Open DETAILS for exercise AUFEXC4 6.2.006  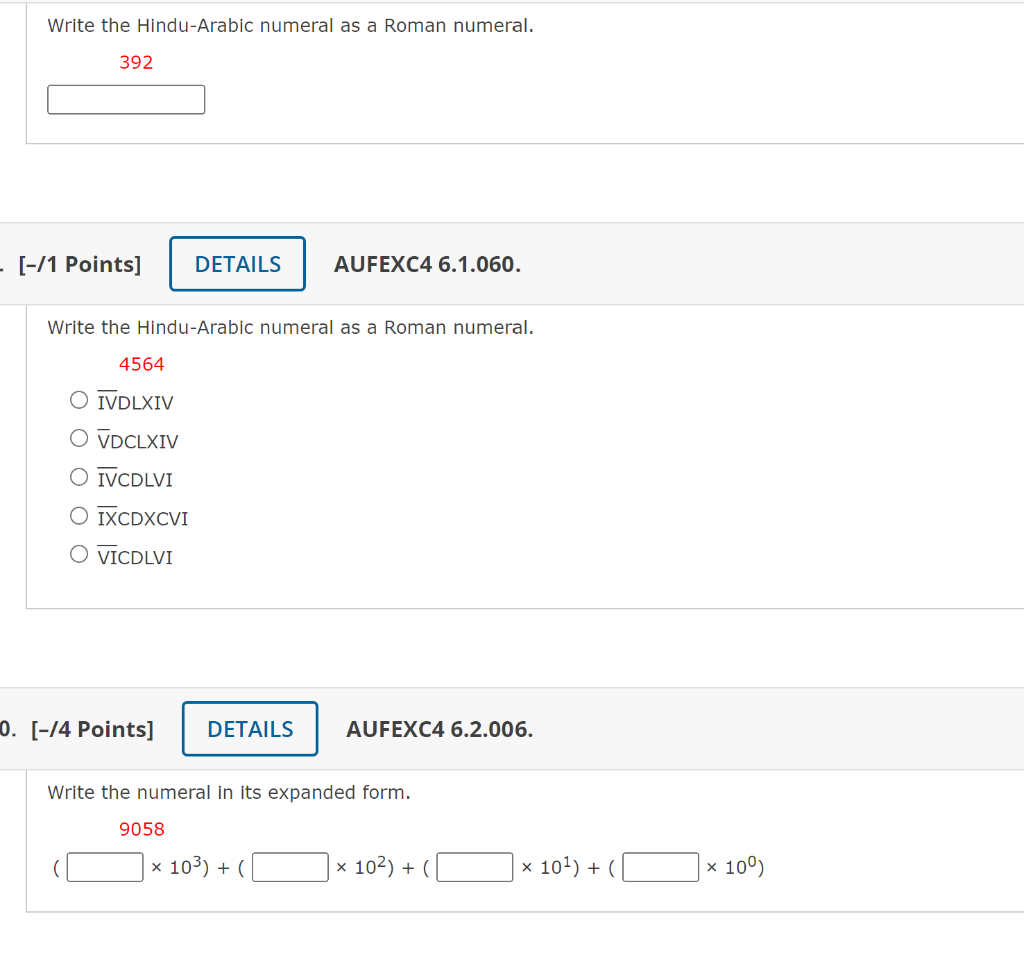click(x=250, y=728)
